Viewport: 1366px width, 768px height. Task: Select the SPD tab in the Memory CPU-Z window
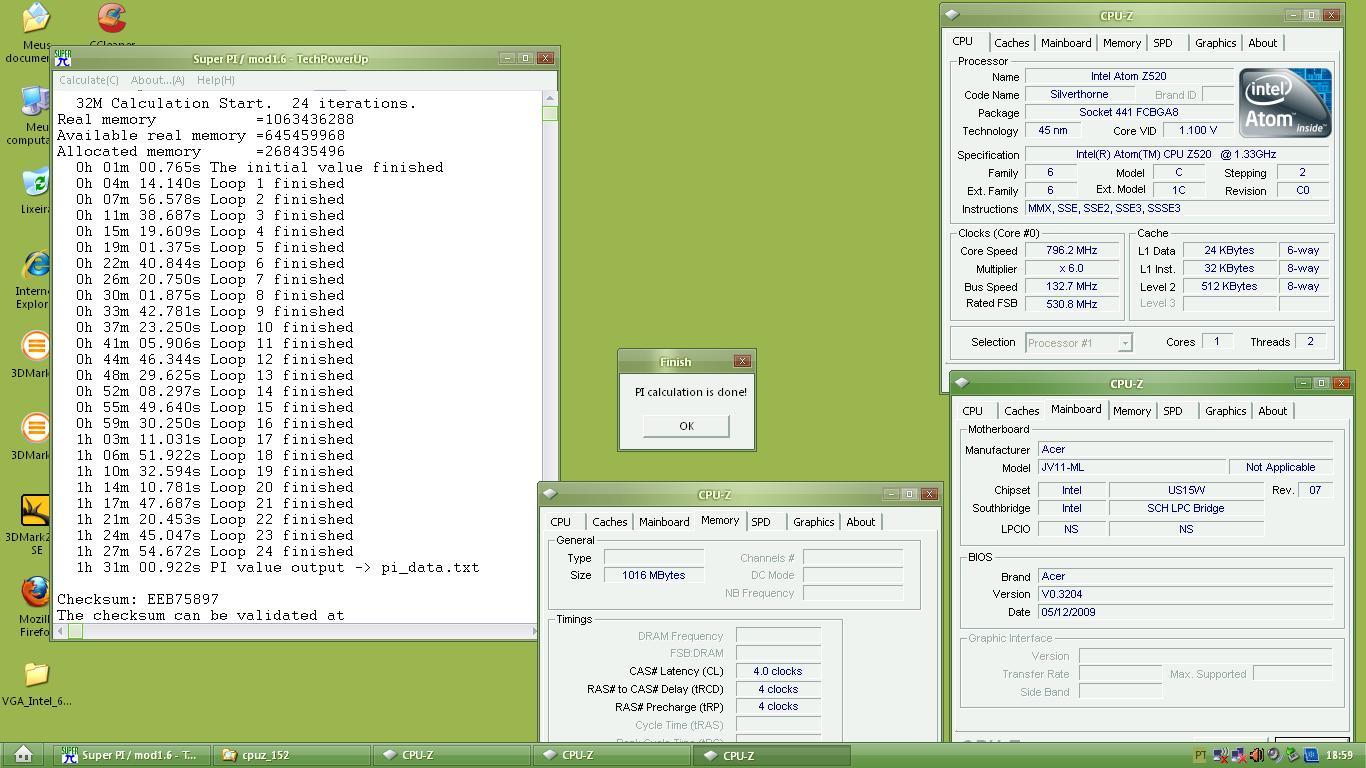760,522
